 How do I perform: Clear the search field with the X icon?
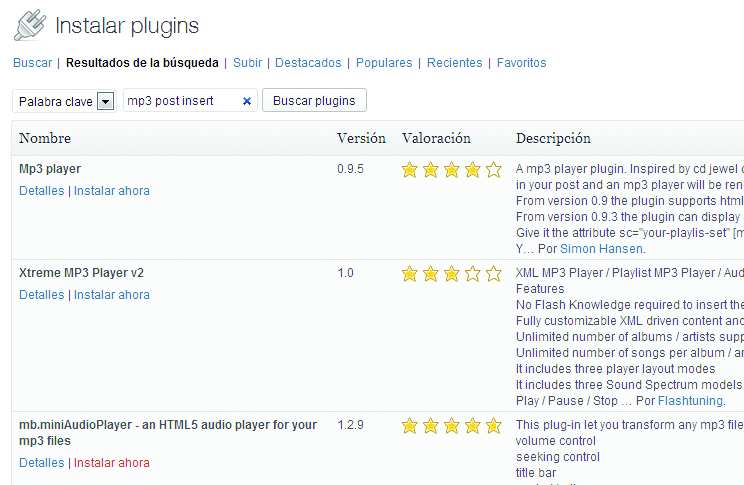[247, 101]
